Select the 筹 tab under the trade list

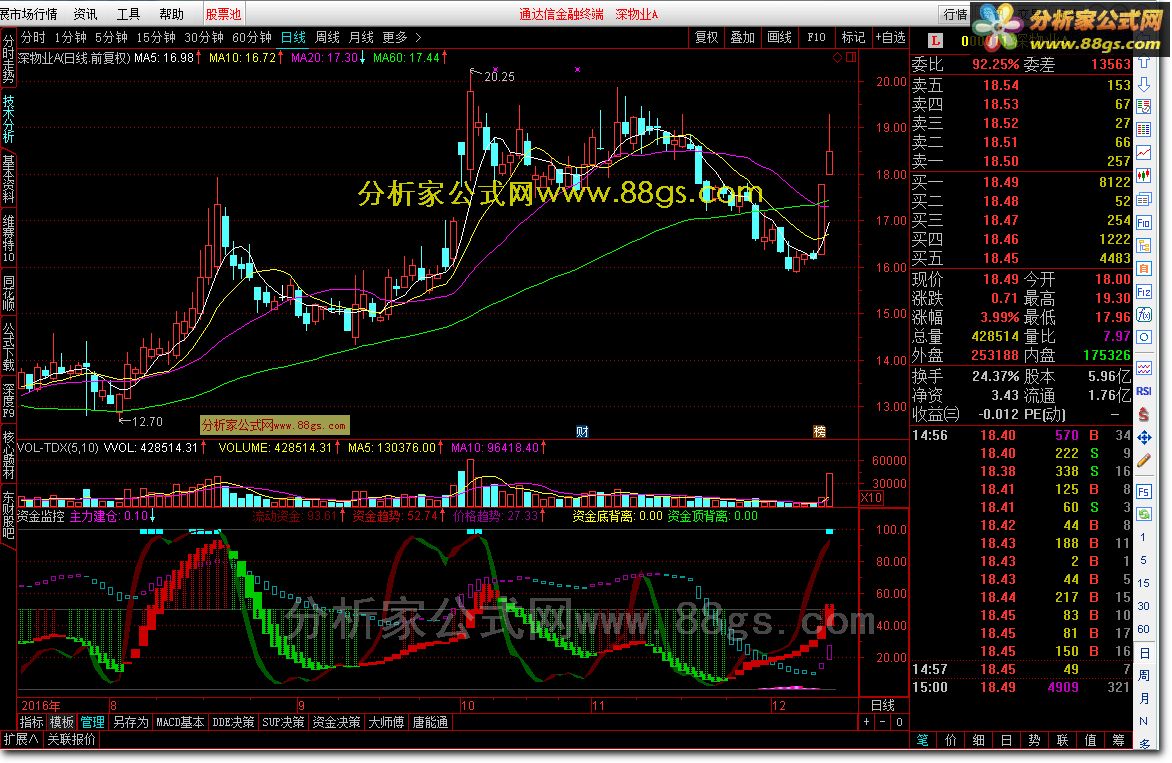(1118, 741)
